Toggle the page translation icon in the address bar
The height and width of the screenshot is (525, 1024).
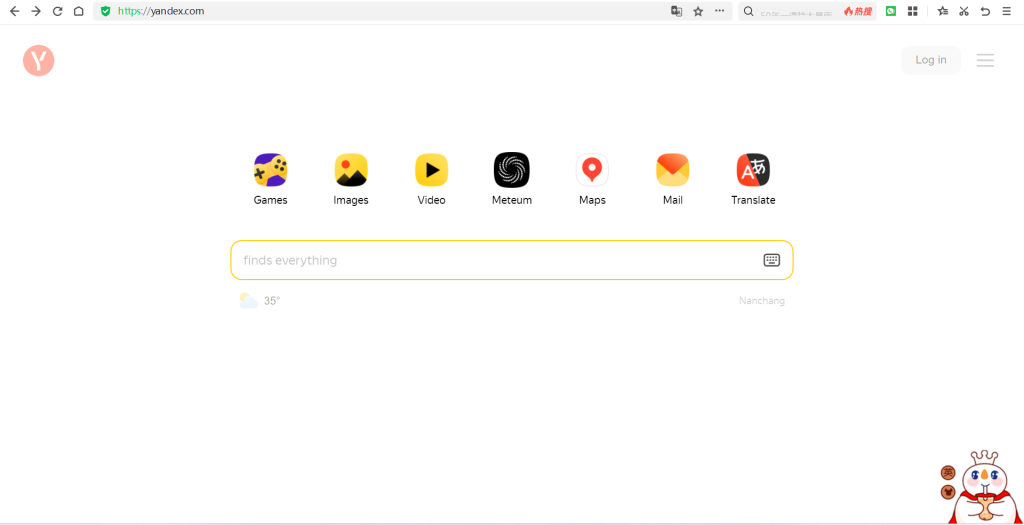click(x=677, y=11)
